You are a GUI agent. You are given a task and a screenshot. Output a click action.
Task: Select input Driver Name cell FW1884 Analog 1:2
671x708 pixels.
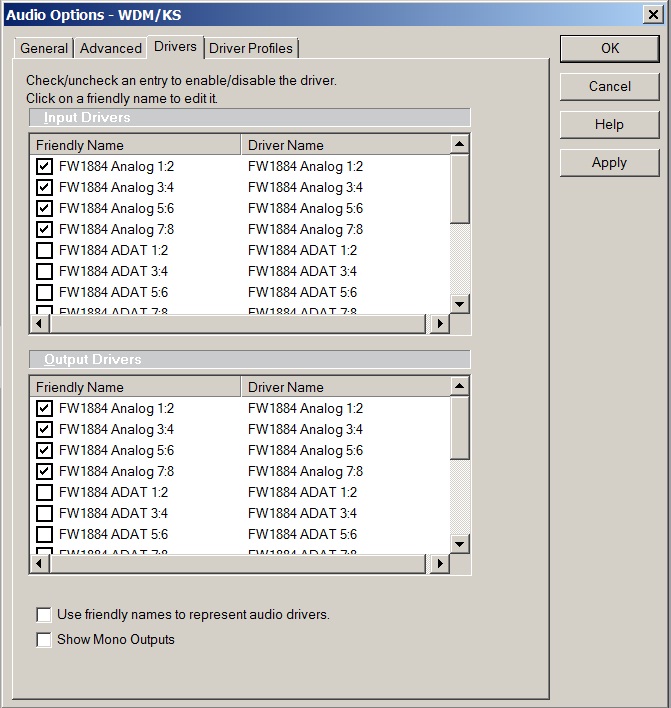pyautogui.click(x=305, y=166)
